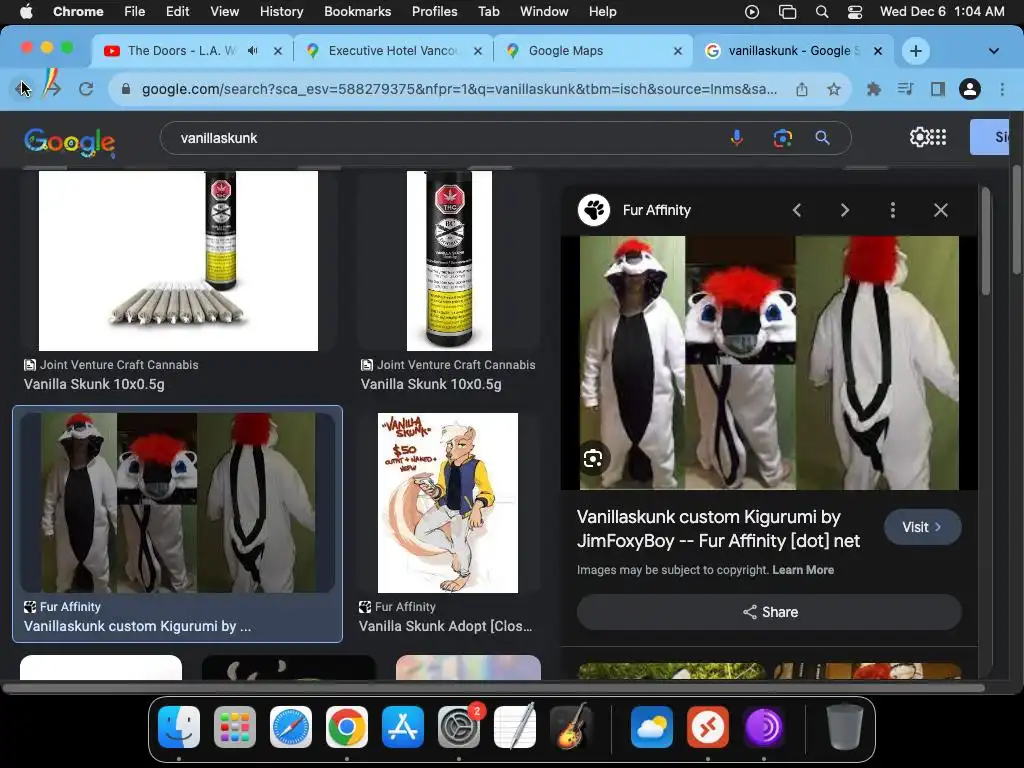This screenshot has width=1024, height=768.
Task: Open the Chrome profile avatar
Action: click(x=970, y=89)
